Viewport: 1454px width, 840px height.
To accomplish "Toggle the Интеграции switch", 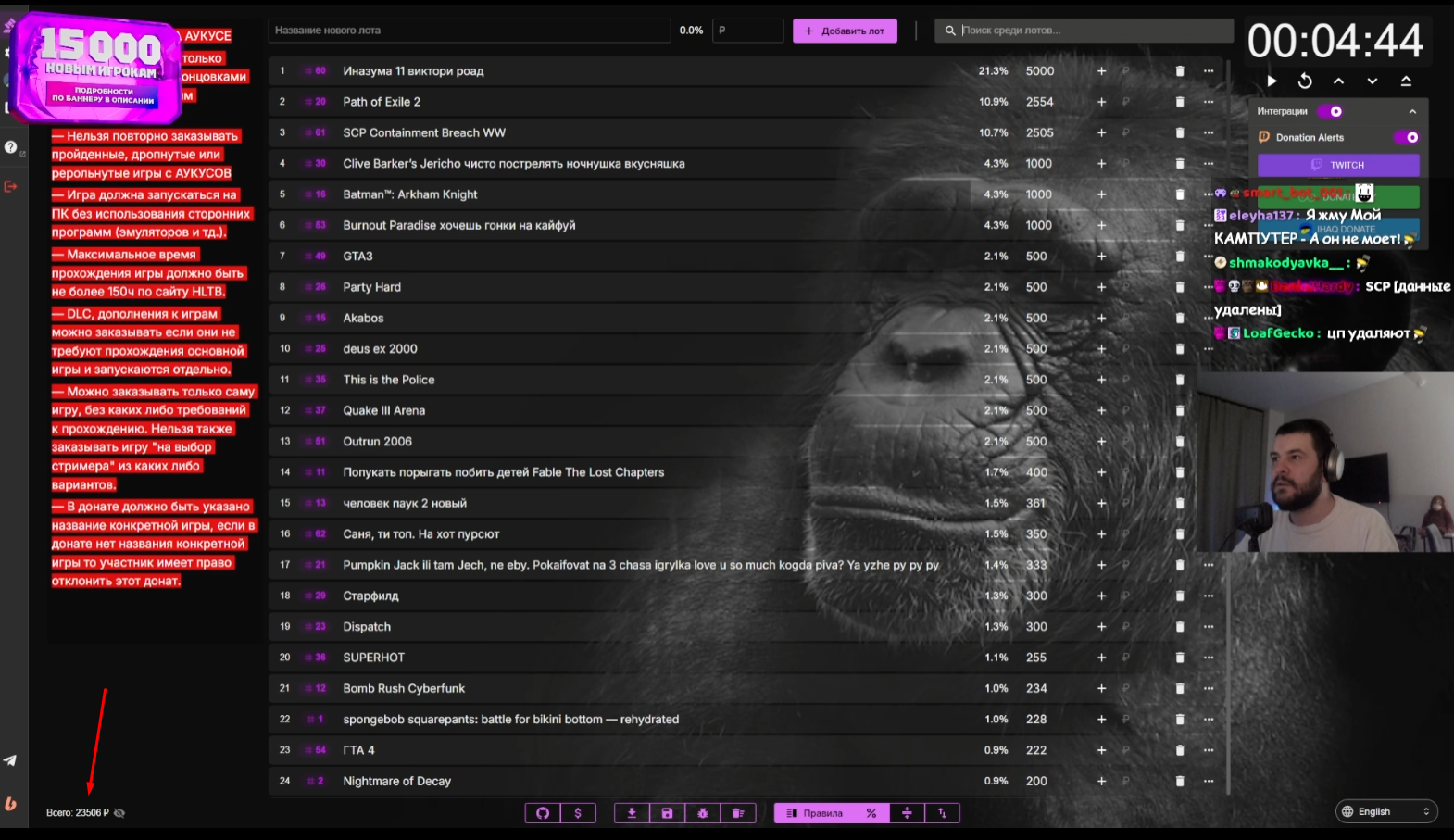I will pos(1331,111).
